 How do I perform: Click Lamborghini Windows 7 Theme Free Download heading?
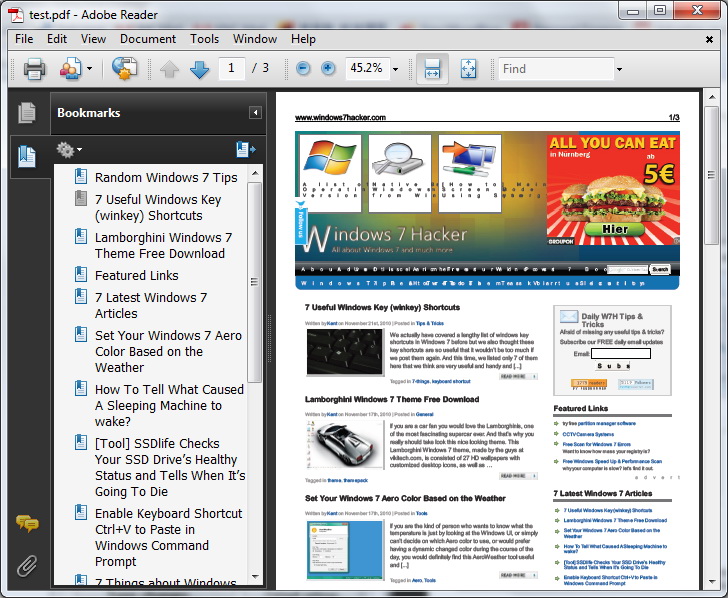pos(392,399)
